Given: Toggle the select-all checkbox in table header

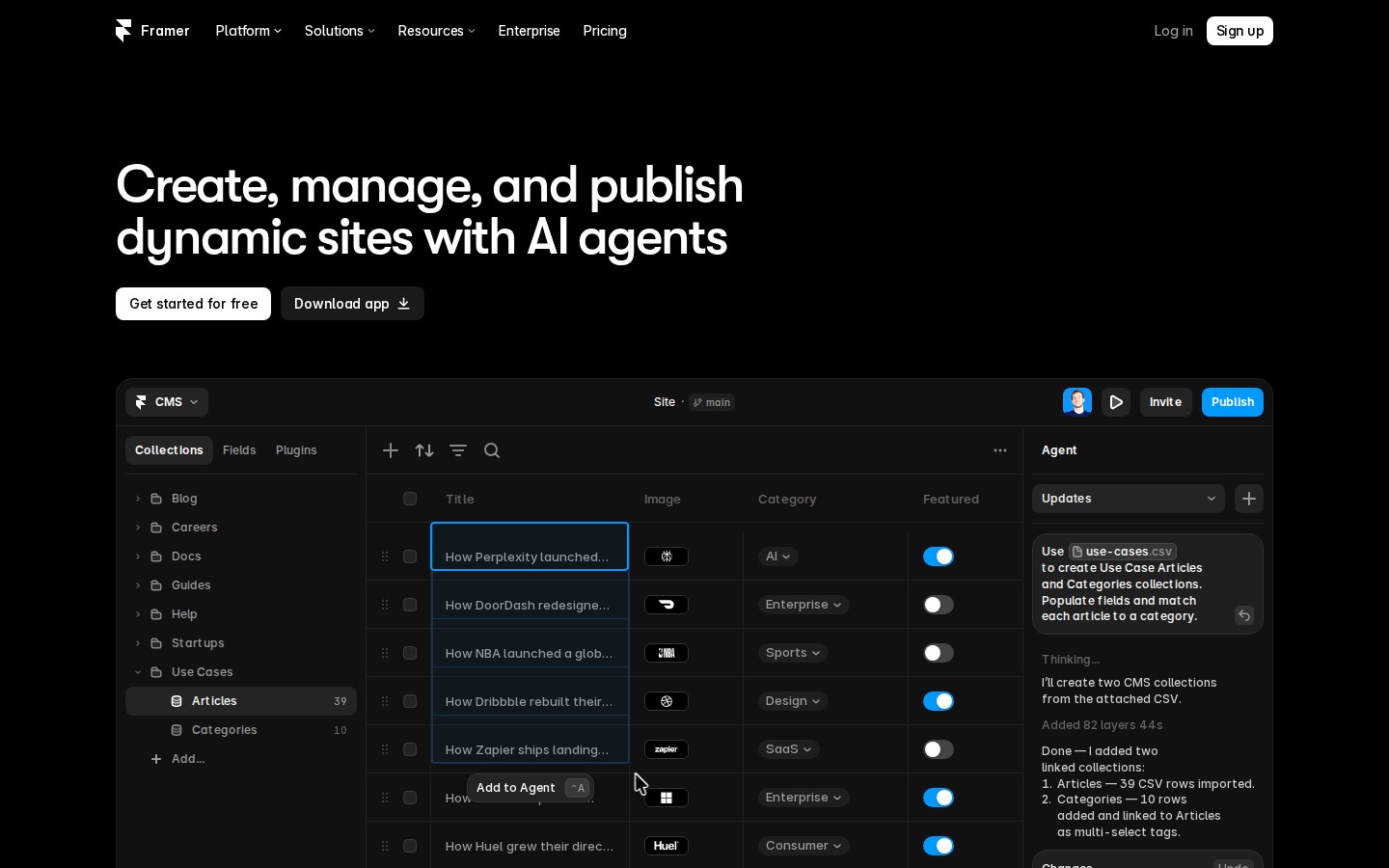Looking at the screenshot, I should pos(410,499).
